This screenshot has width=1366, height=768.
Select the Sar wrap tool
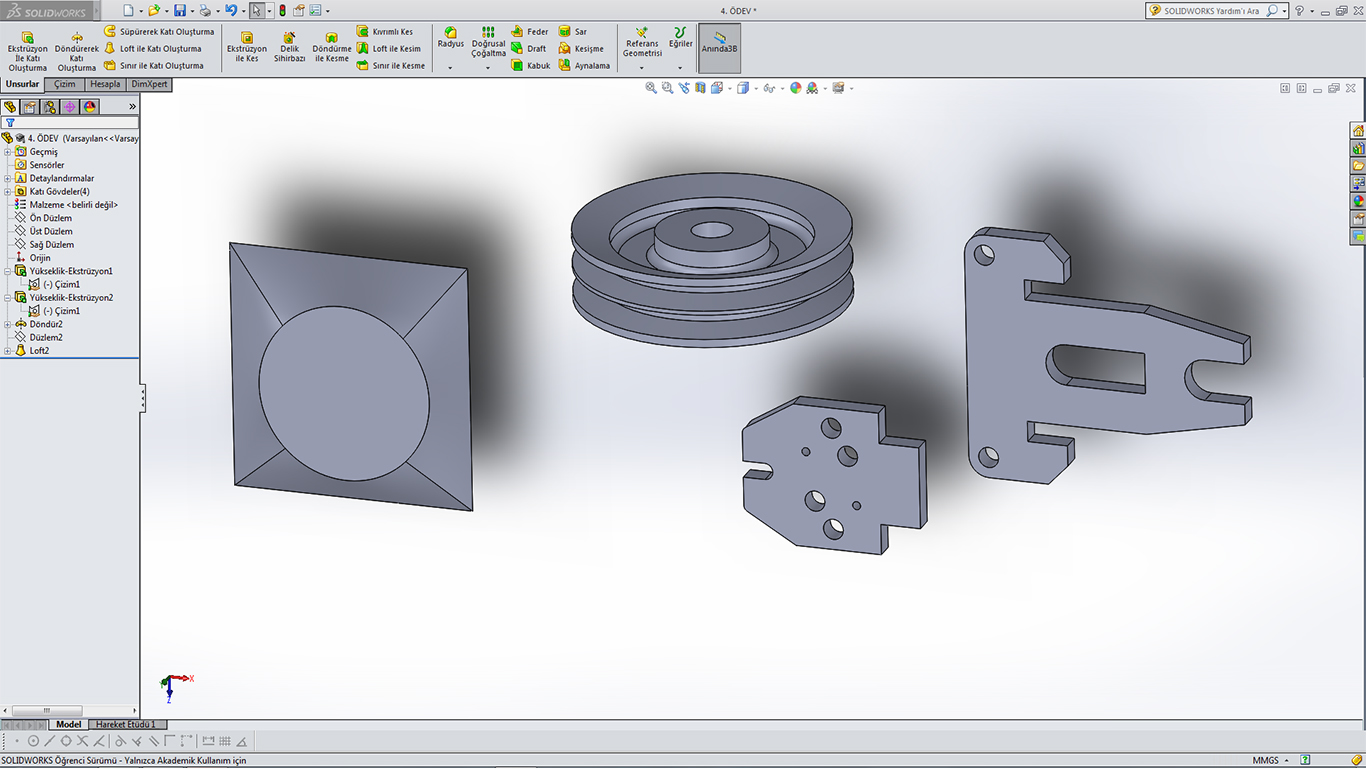click(573, 32)
